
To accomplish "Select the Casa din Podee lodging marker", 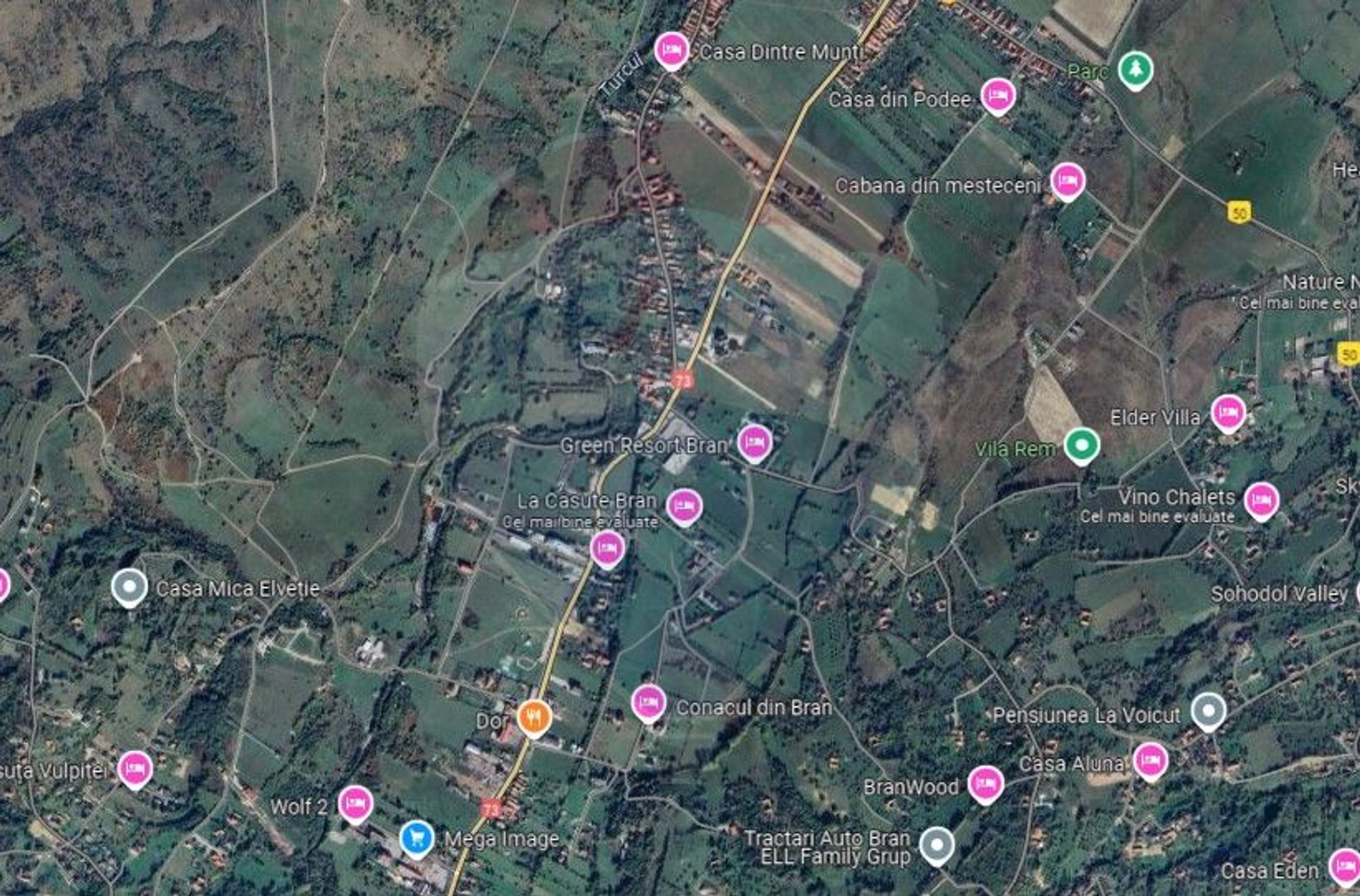I will (997, 96).
